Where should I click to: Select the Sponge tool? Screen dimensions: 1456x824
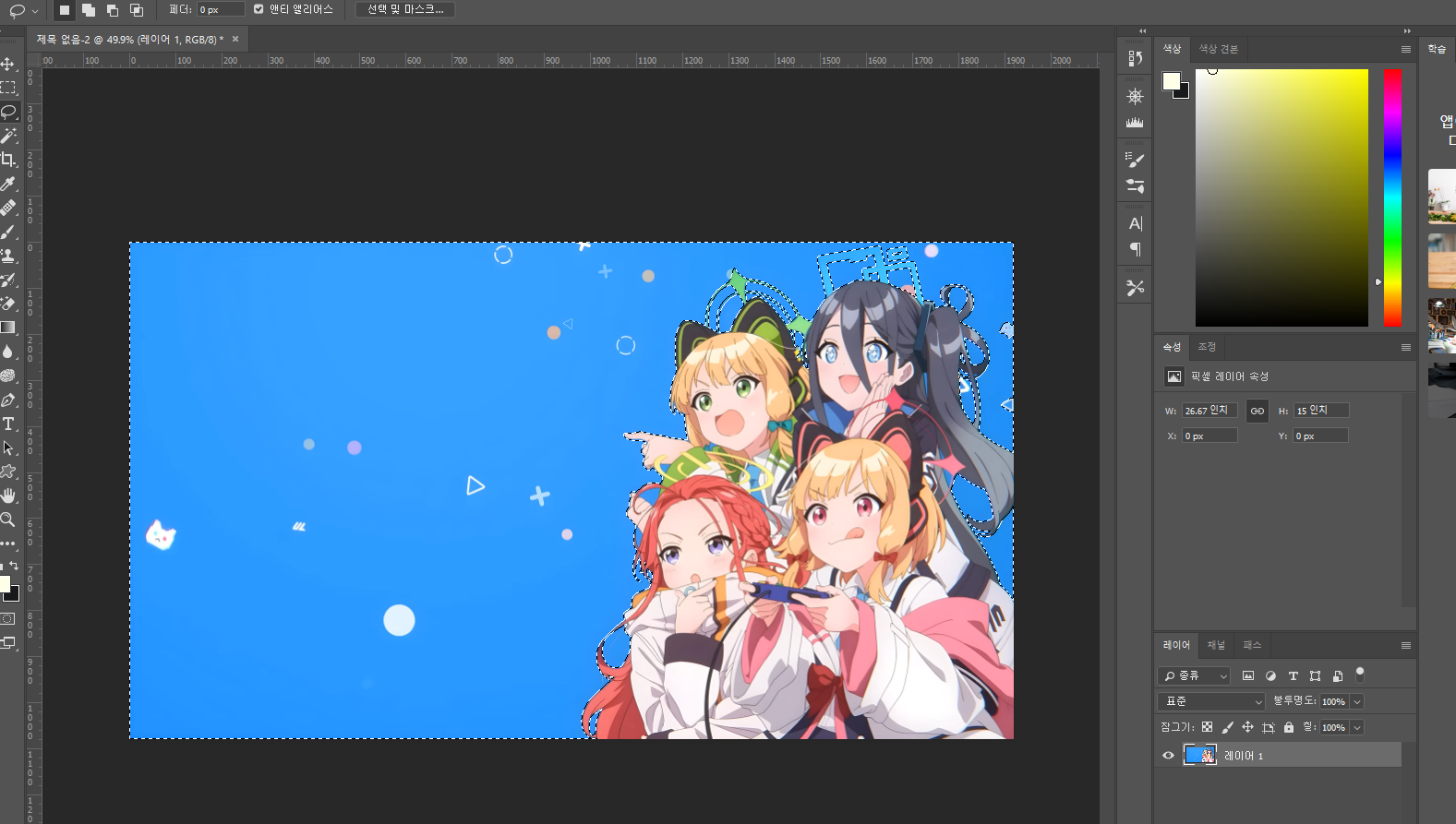coord(8,376)
